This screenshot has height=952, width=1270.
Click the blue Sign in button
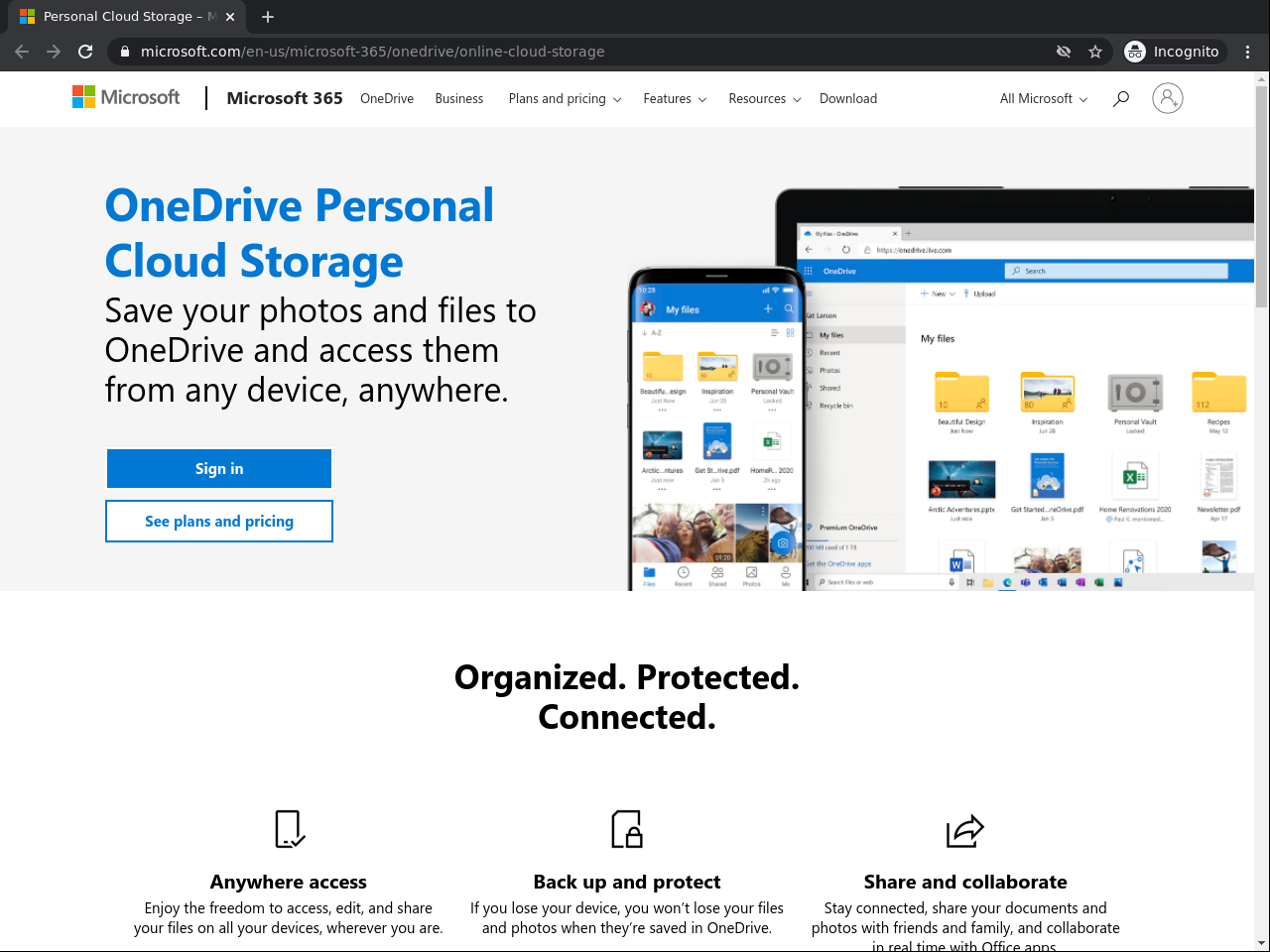[x=219, y=469]
